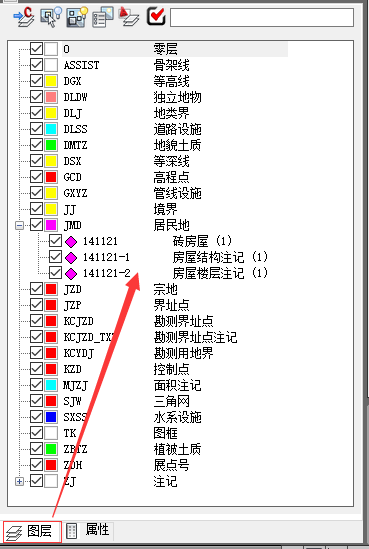369x549 pixels.
Task: Click the description 植被土质
Action: [177, 449]
